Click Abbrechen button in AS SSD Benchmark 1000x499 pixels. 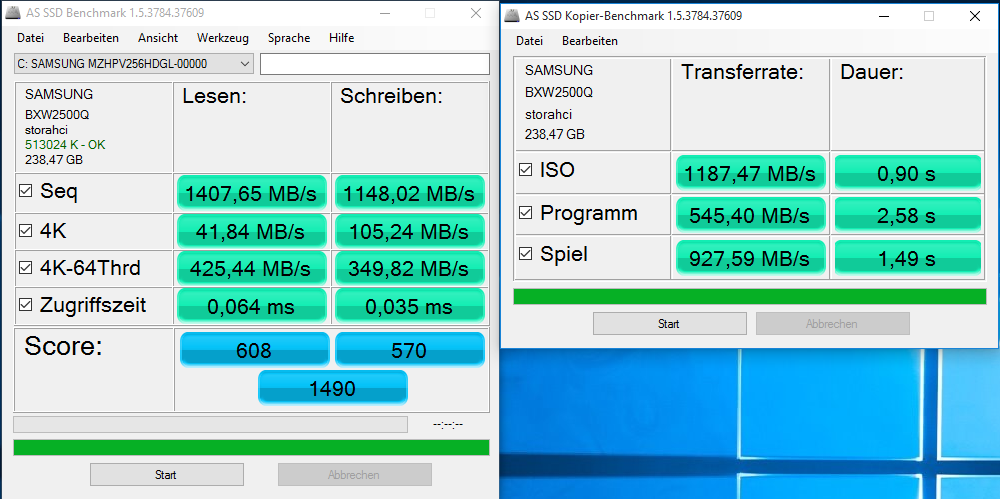click(x=354, y=475)
